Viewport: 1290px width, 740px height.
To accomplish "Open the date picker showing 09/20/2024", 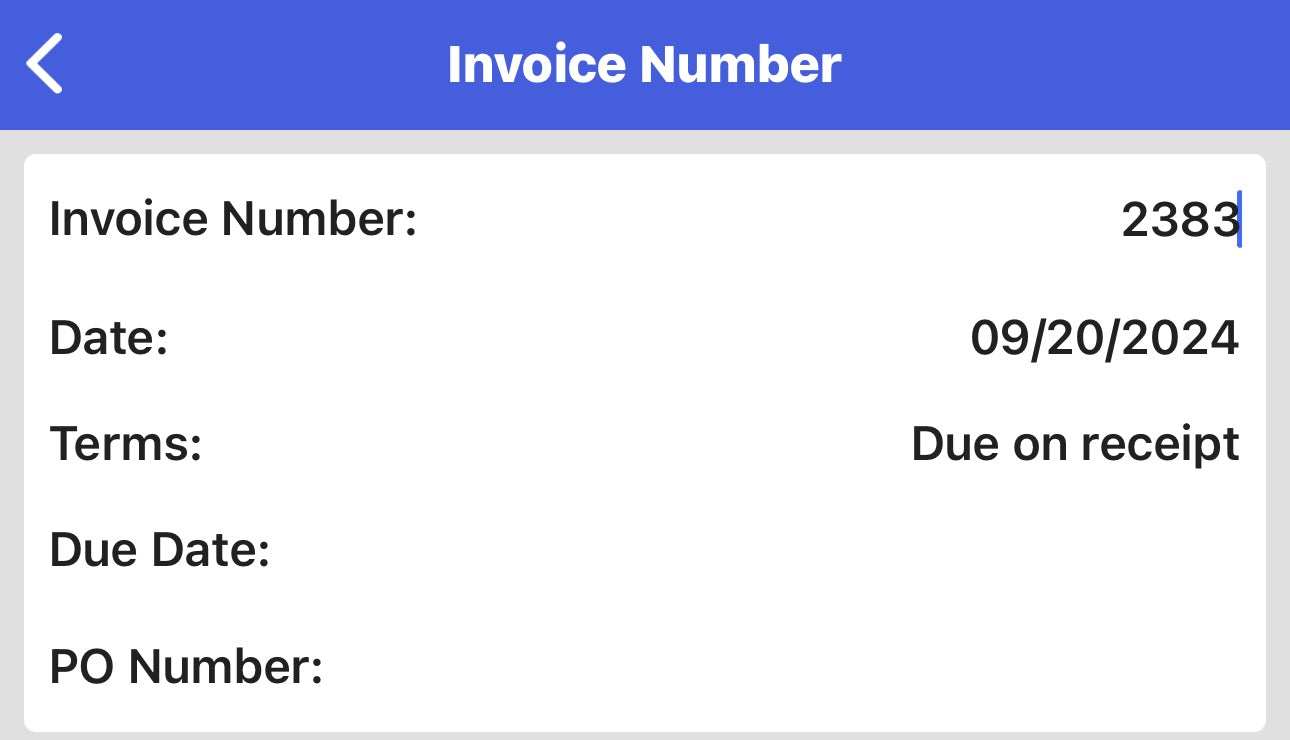I will pyautogui.click(x=1104, y=339).
